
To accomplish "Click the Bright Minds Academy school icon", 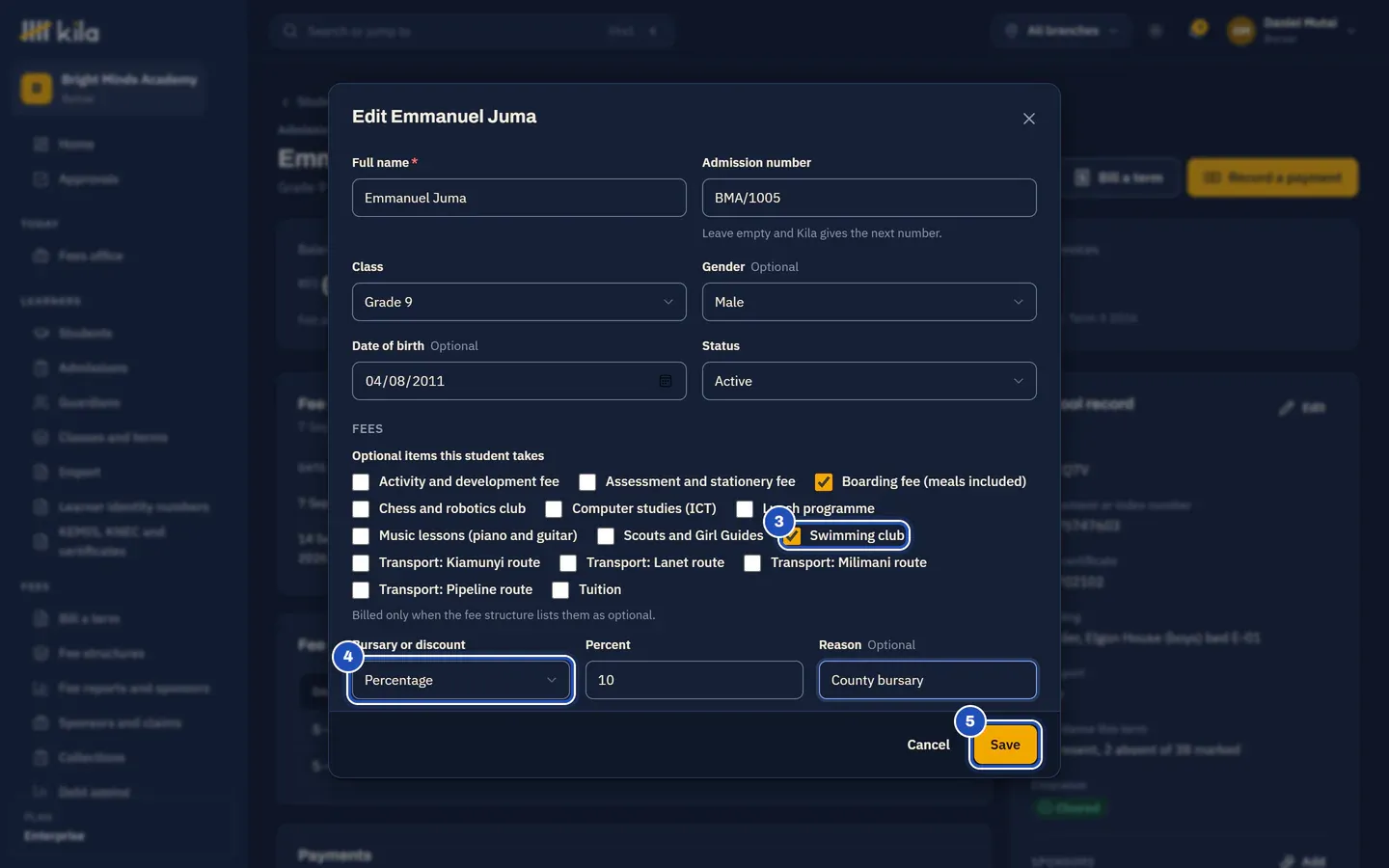I will point(37,88).
